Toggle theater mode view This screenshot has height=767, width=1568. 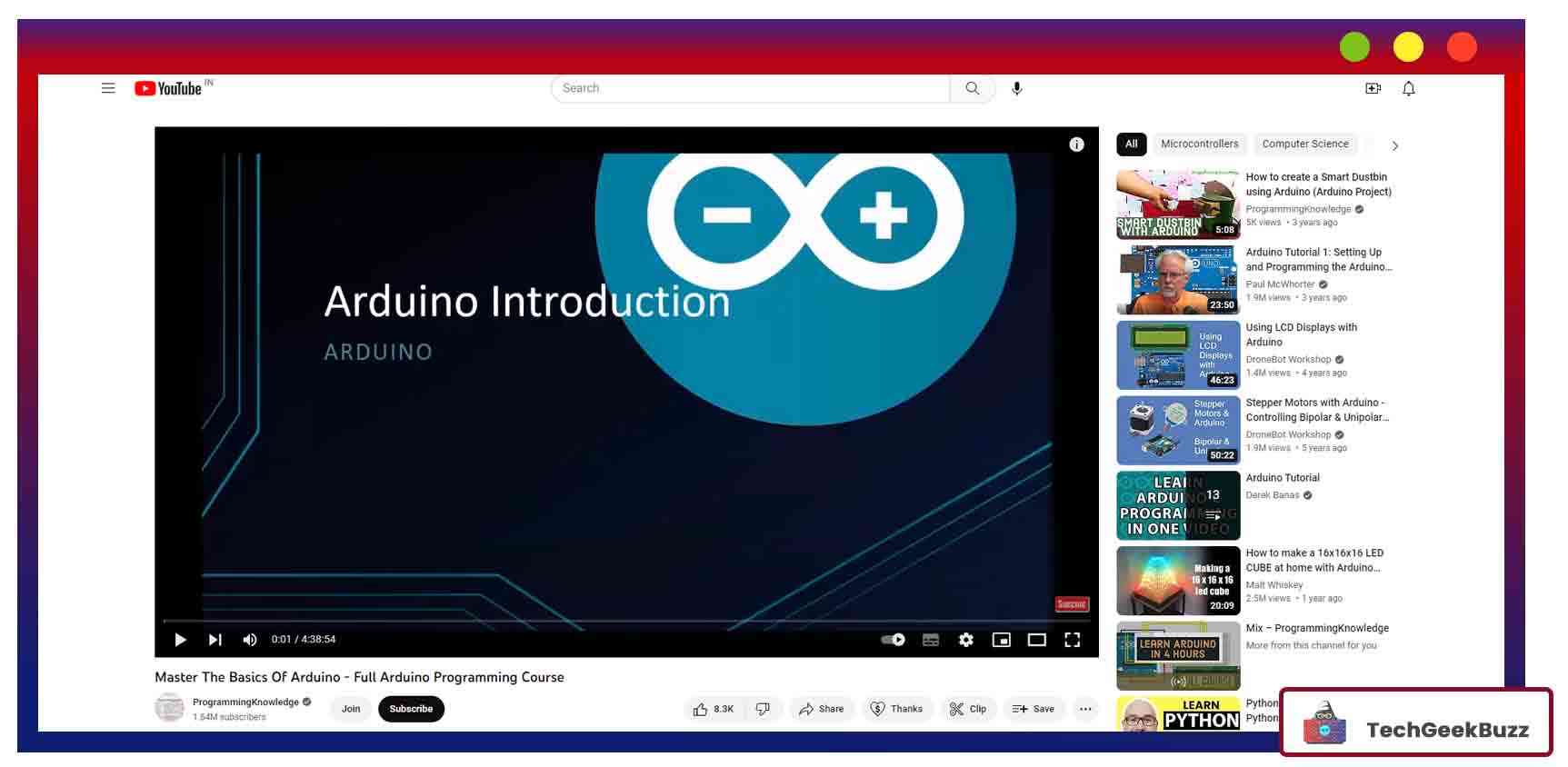point(1036,640)
